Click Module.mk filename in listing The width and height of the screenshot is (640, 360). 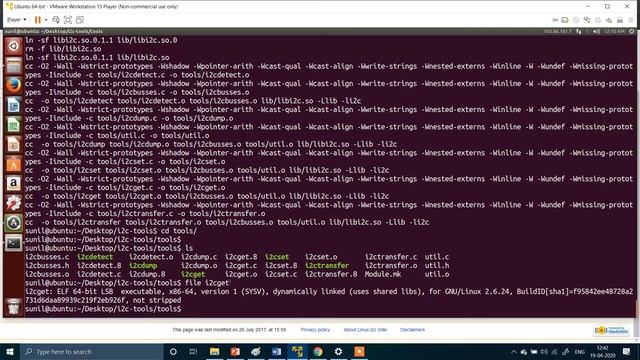click(x=383, y=274)
